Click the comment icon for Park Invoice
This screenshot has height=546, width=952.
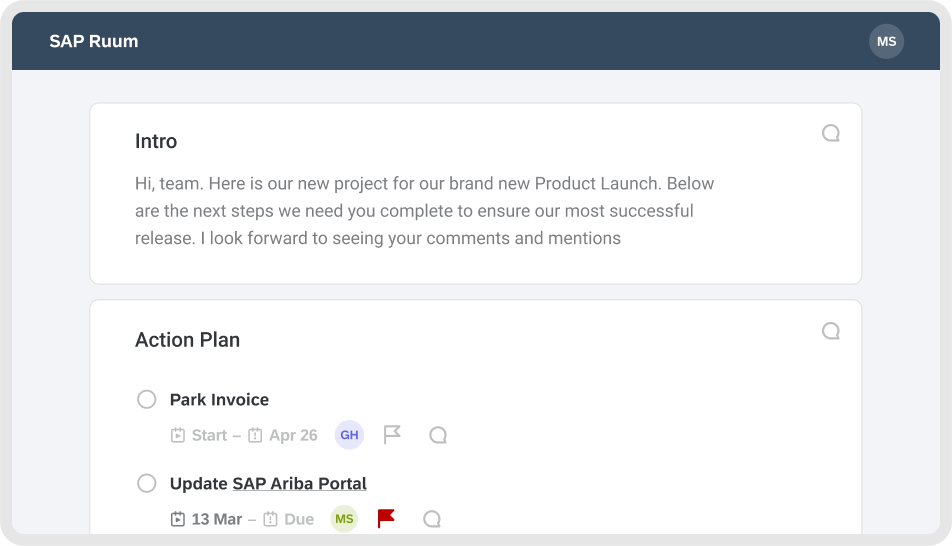coord(437,435)
